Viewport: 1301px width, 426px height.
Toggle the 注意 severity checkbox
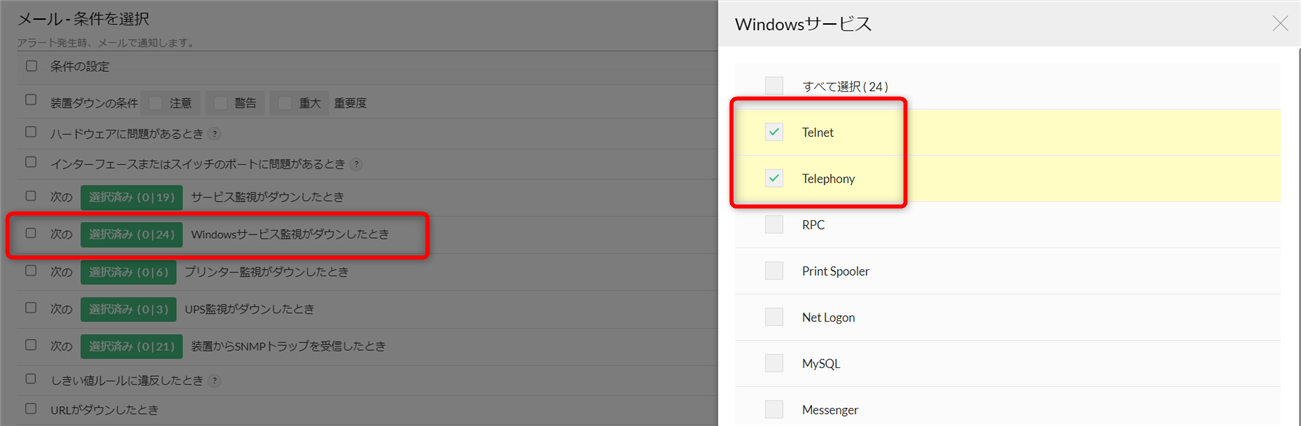(x=155, y=102)
